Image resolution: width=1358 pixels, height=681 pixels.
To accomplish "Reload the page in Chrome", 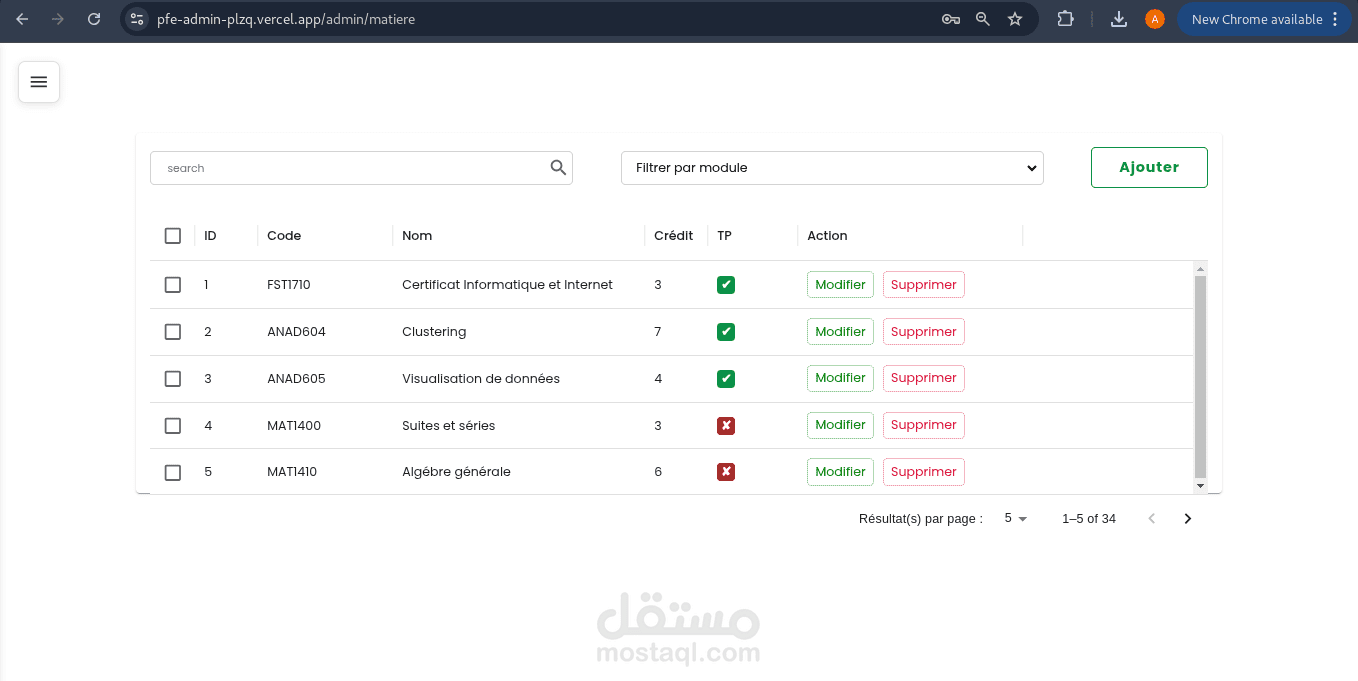I will coord(94,19).
